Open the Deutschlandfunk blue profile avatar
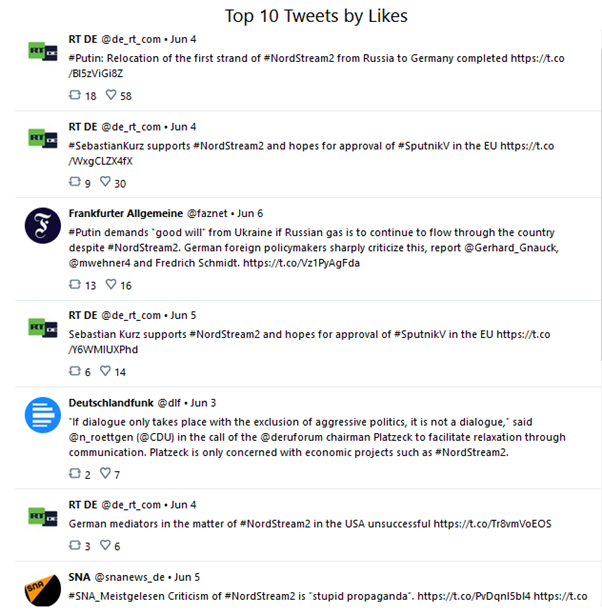 pyautogui.click(x=43, y=415)
